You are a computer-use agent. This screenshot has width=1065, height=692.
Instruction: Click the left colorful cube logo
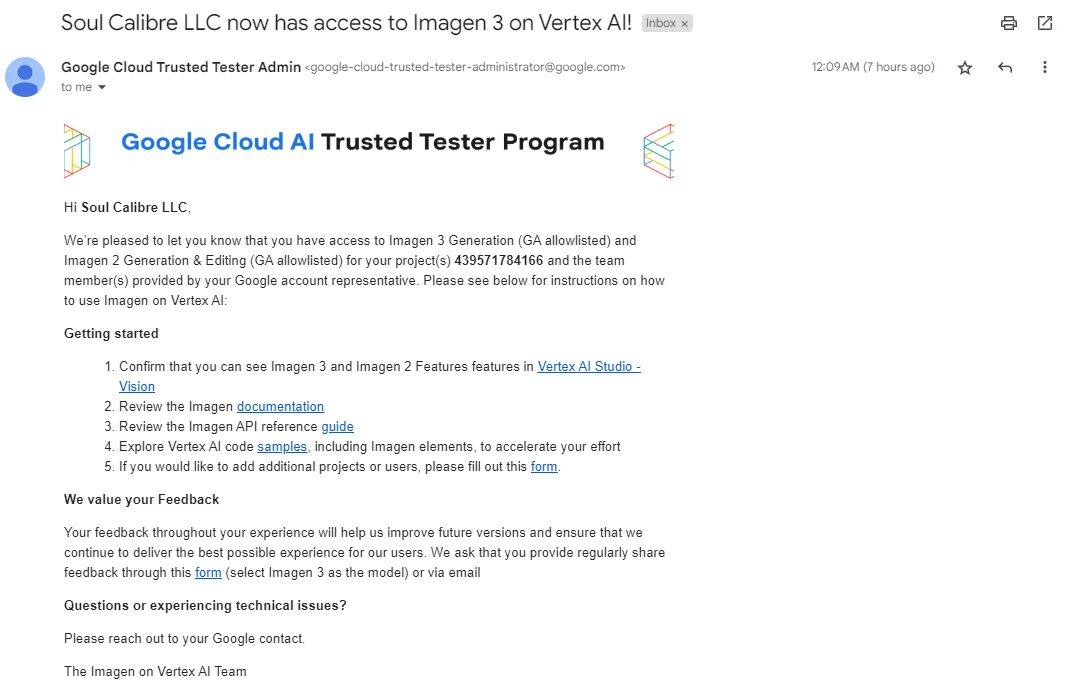[x=77, y=151]
